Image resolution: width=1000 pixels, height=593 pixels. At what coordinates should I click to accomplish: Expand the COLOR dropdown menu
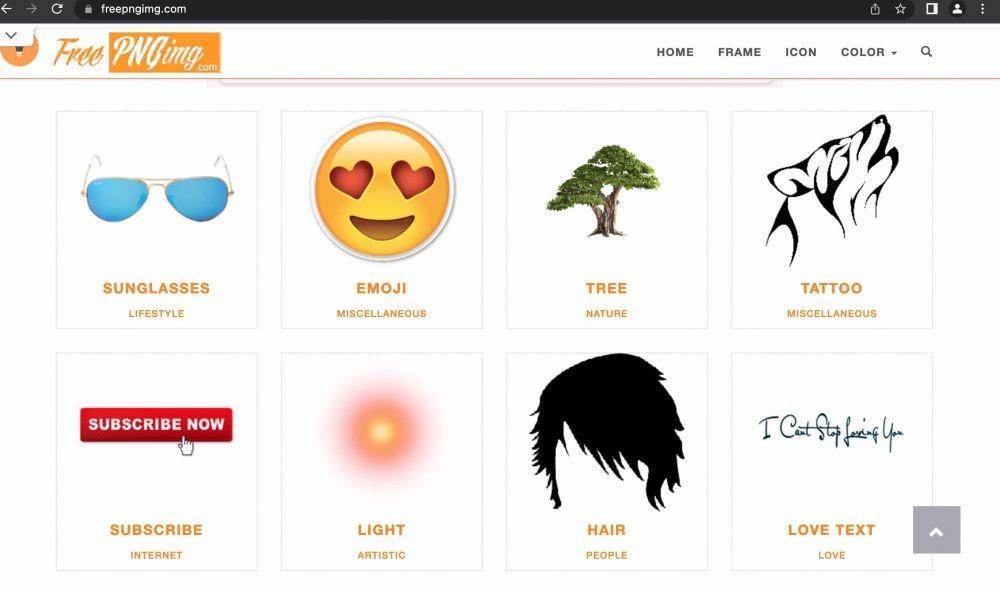click(869, 52)
